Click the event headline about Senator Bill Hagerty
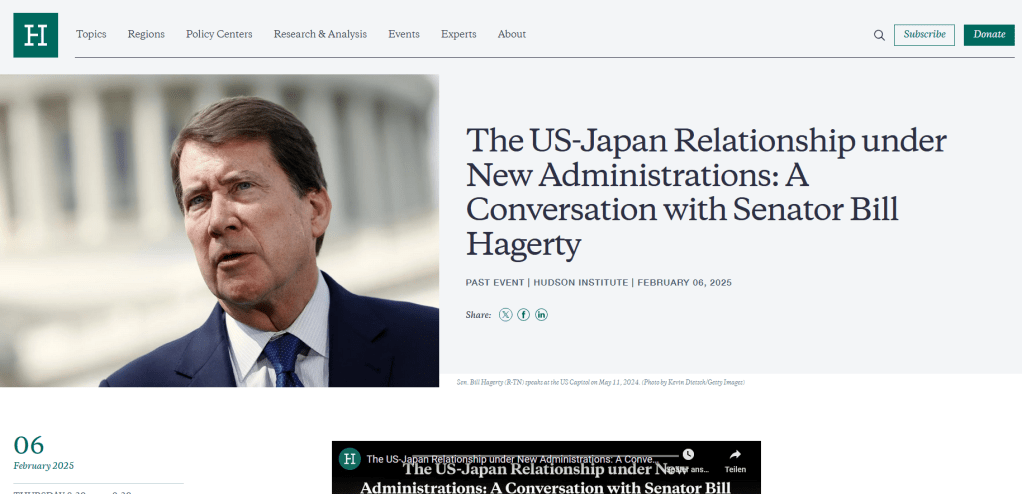 (x=706, y=192)
